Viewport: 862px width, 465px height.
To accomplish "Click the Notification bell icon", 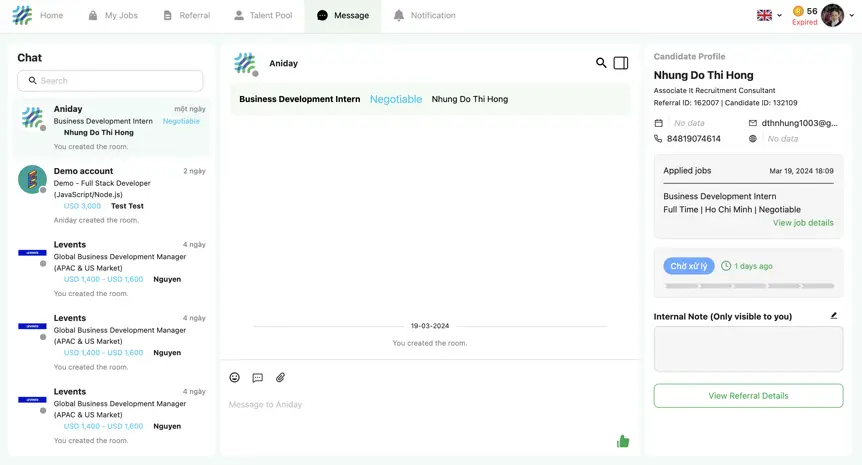I will coord(399,15).
